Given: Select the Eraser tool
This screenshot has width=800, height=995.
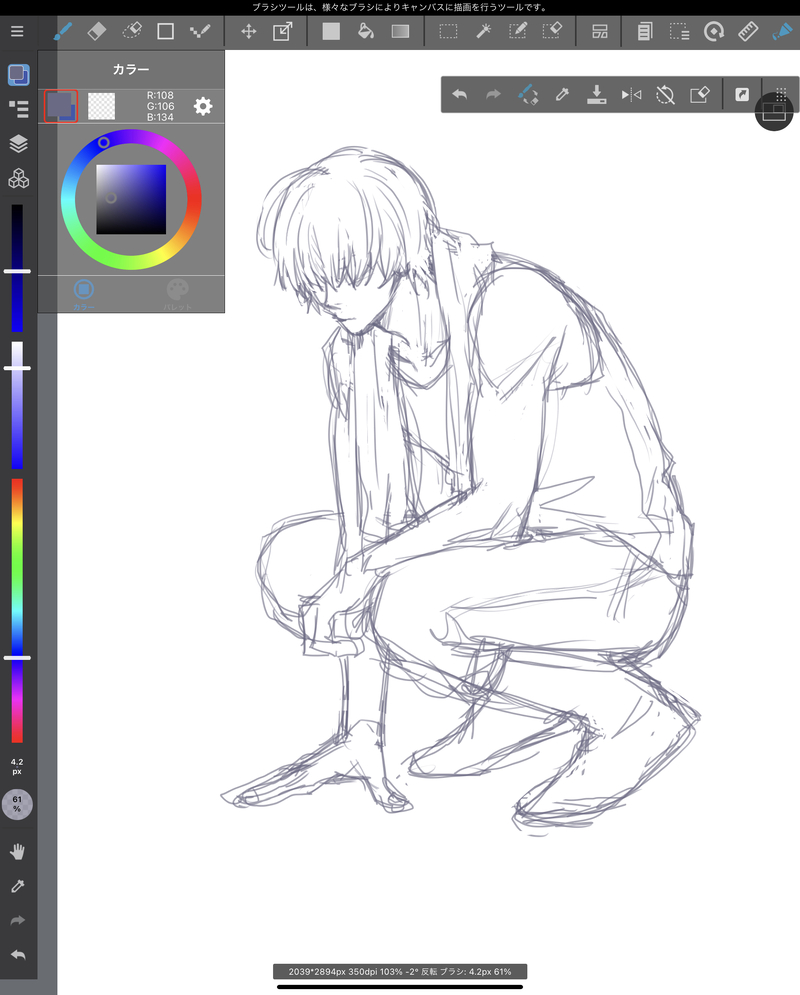Looking at the screenshot, I should 96,31.
